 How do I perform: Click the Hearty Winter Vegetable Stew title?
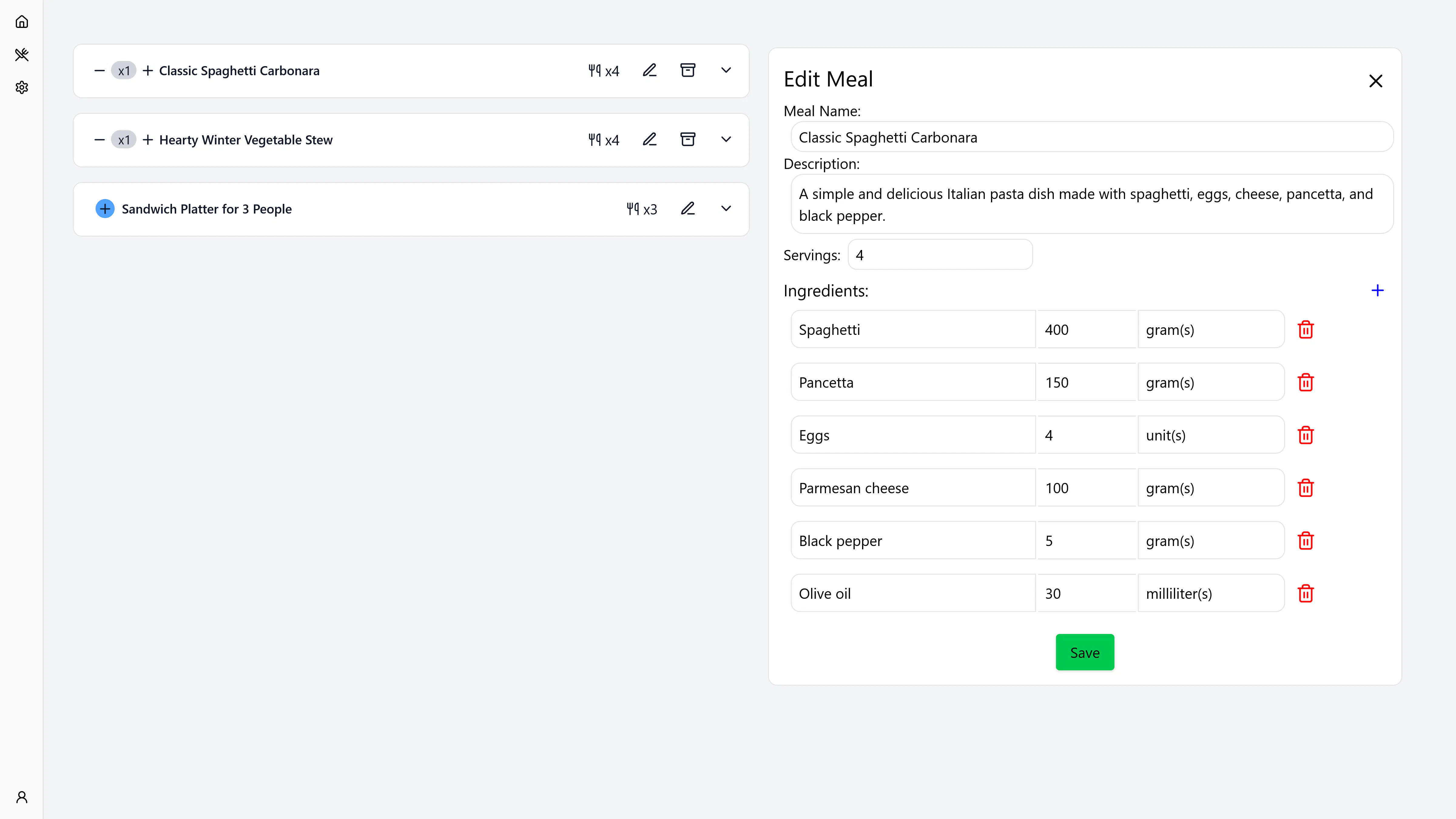[x=245, y=140]
